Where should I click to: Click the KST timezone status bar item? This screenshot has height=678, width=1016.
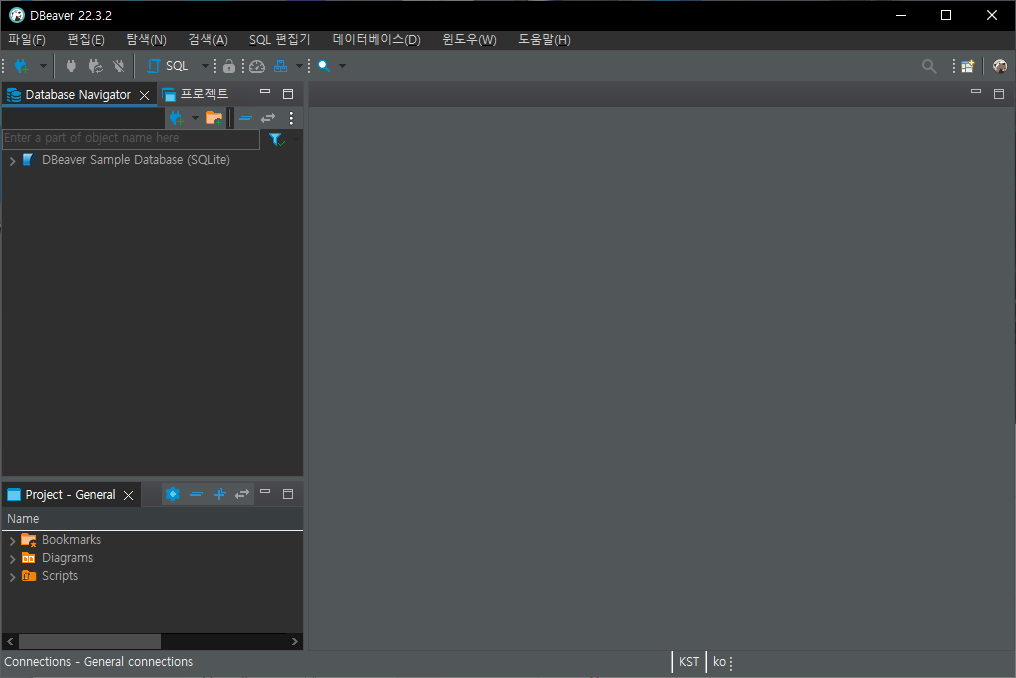click(689, 662)
